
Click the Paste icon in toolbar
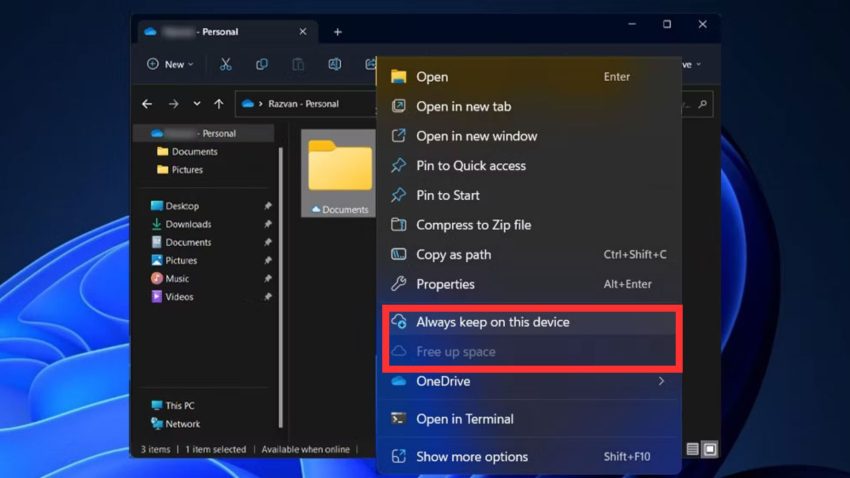(x=298, y=64)
